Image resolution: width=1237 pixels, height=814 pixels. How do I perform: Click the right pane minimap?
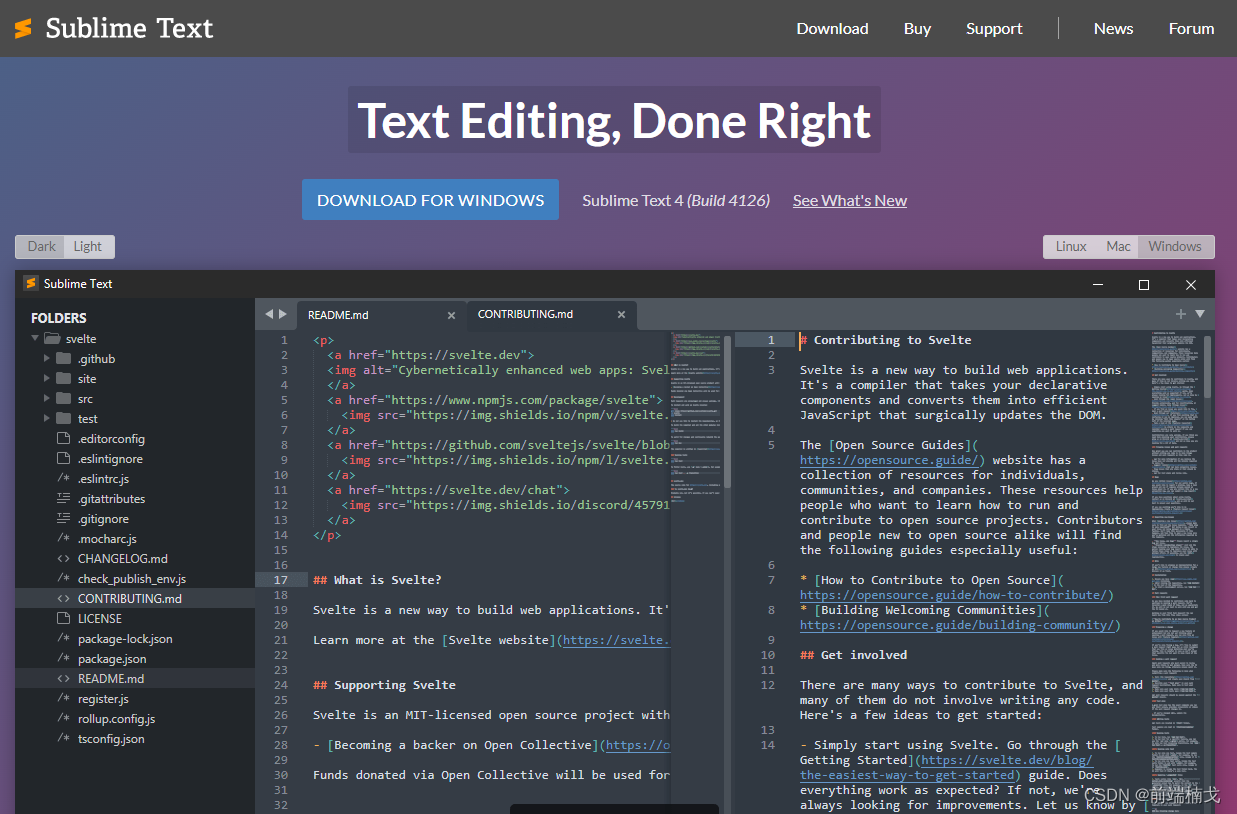pyautogui.click(x=1174, y=570)
